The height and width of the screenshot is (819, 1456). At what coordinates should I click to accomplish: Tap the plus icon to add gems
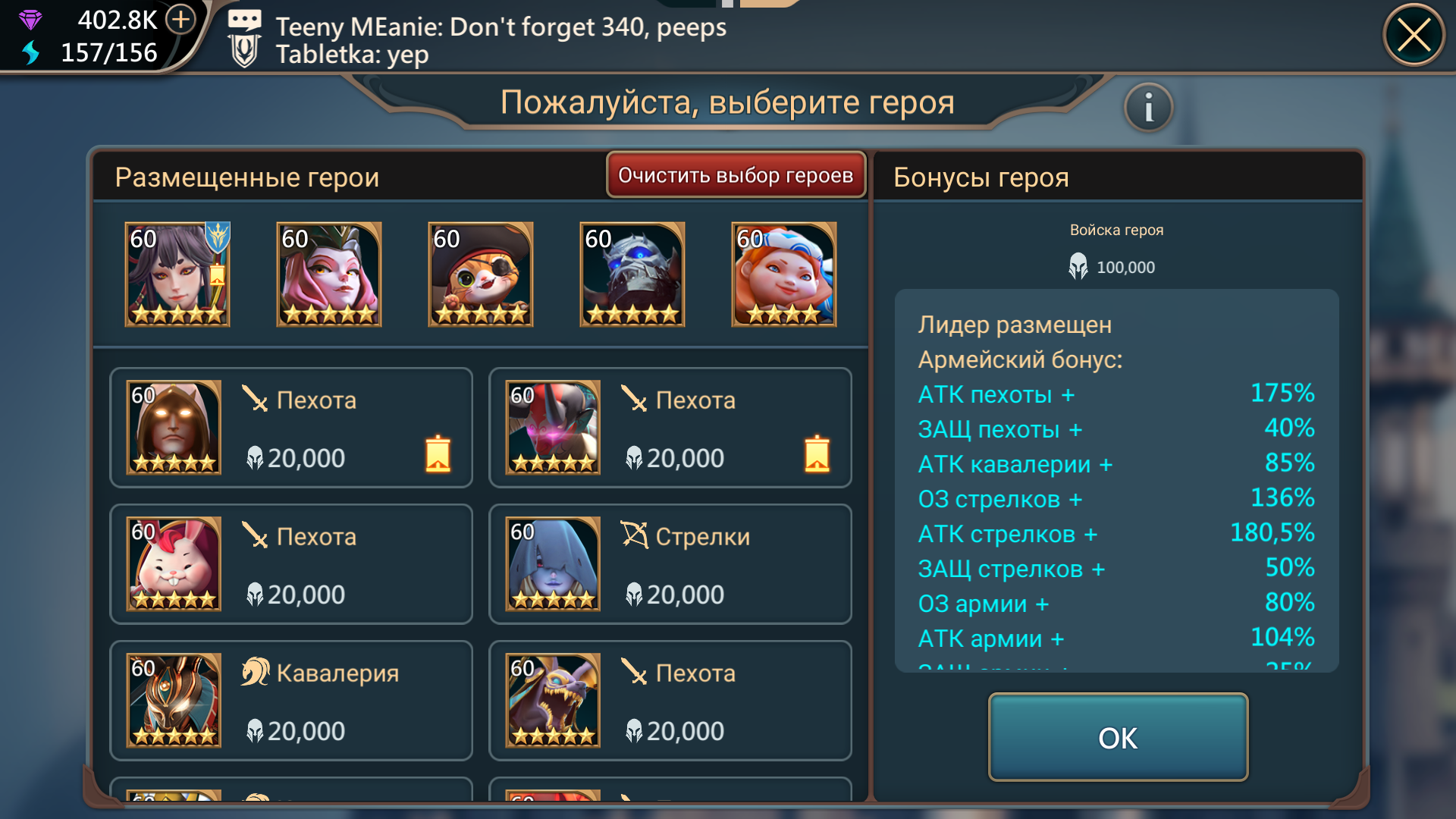pos(180,20)
